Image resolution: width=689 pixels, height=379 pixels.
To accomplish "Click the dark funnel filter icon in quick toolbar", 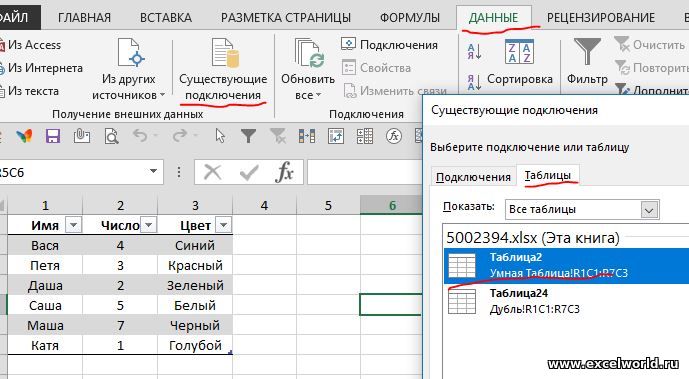I will pos(248,136).
